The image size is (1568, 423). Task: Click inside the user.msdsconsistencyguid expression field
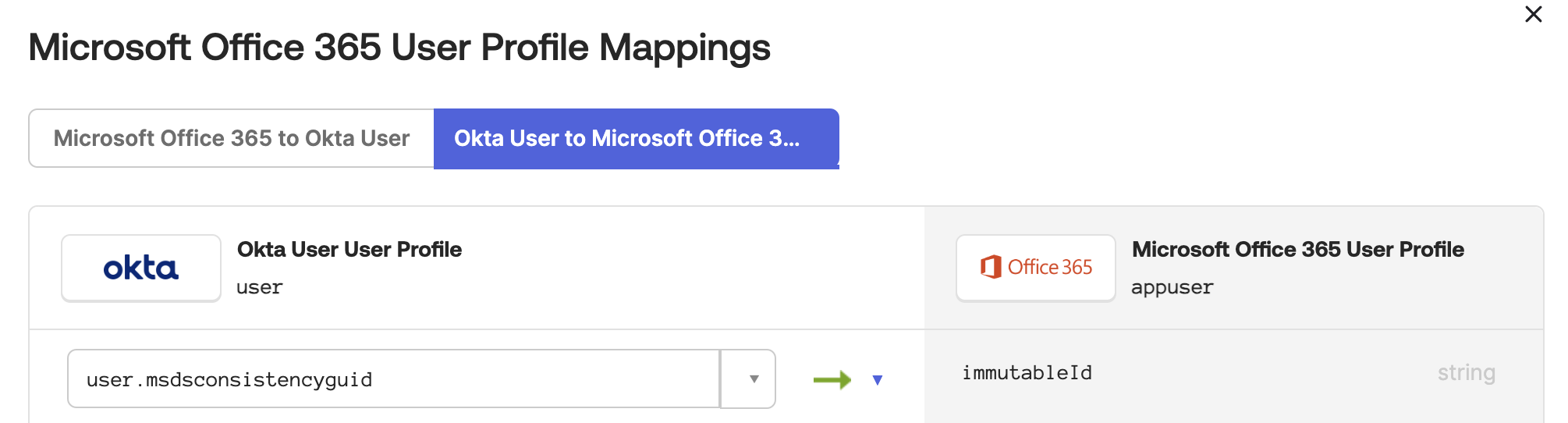(x=390, y=379)
